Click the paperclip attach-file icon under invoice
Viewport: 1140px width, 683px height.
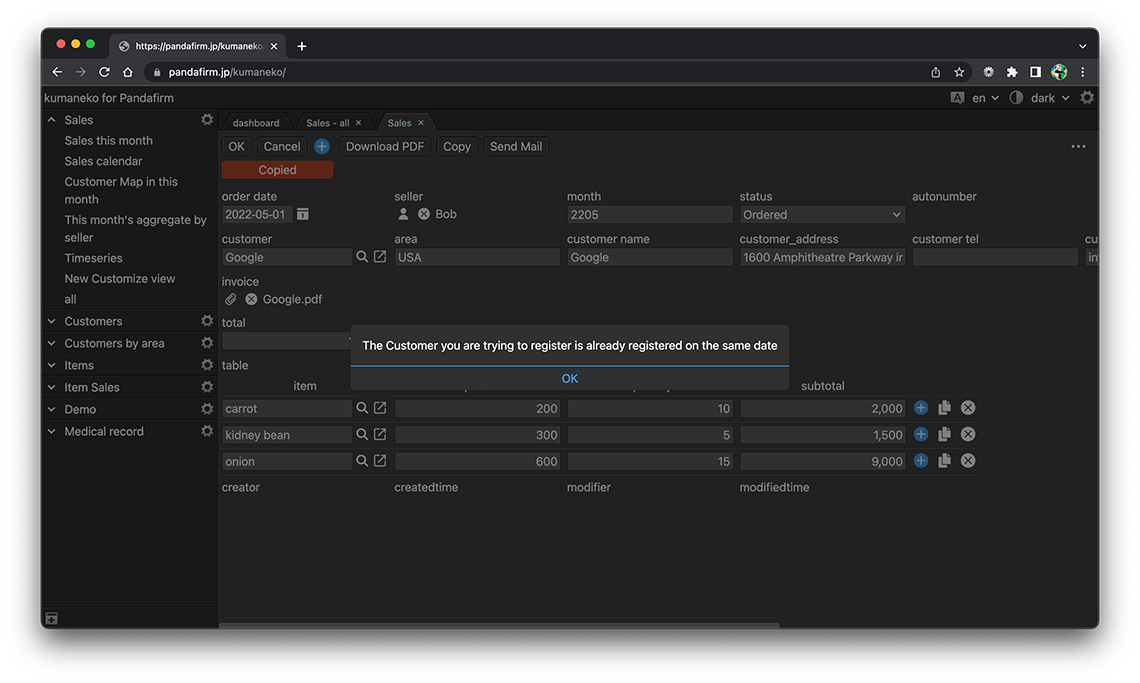pyautogui.click(x=230, y=299)
